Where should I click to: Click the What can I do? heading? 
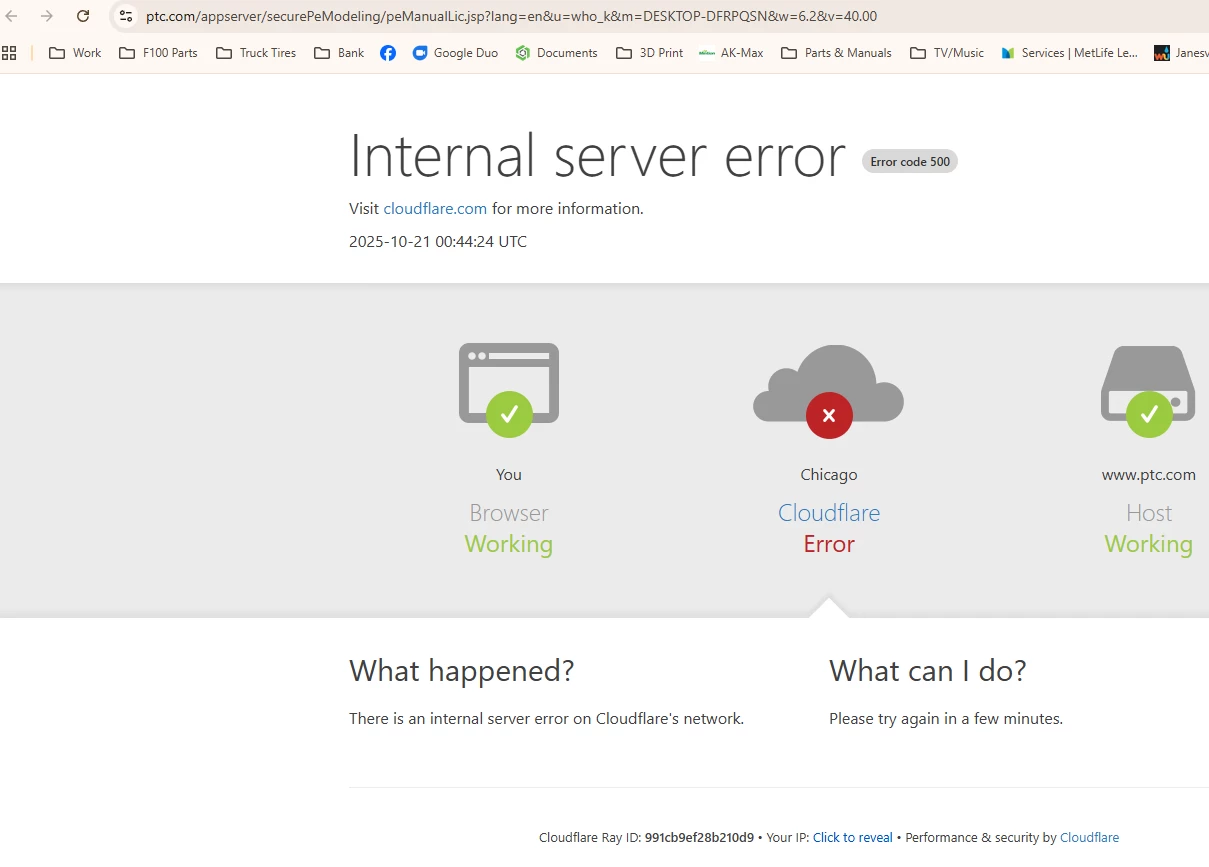coord(928,670)
